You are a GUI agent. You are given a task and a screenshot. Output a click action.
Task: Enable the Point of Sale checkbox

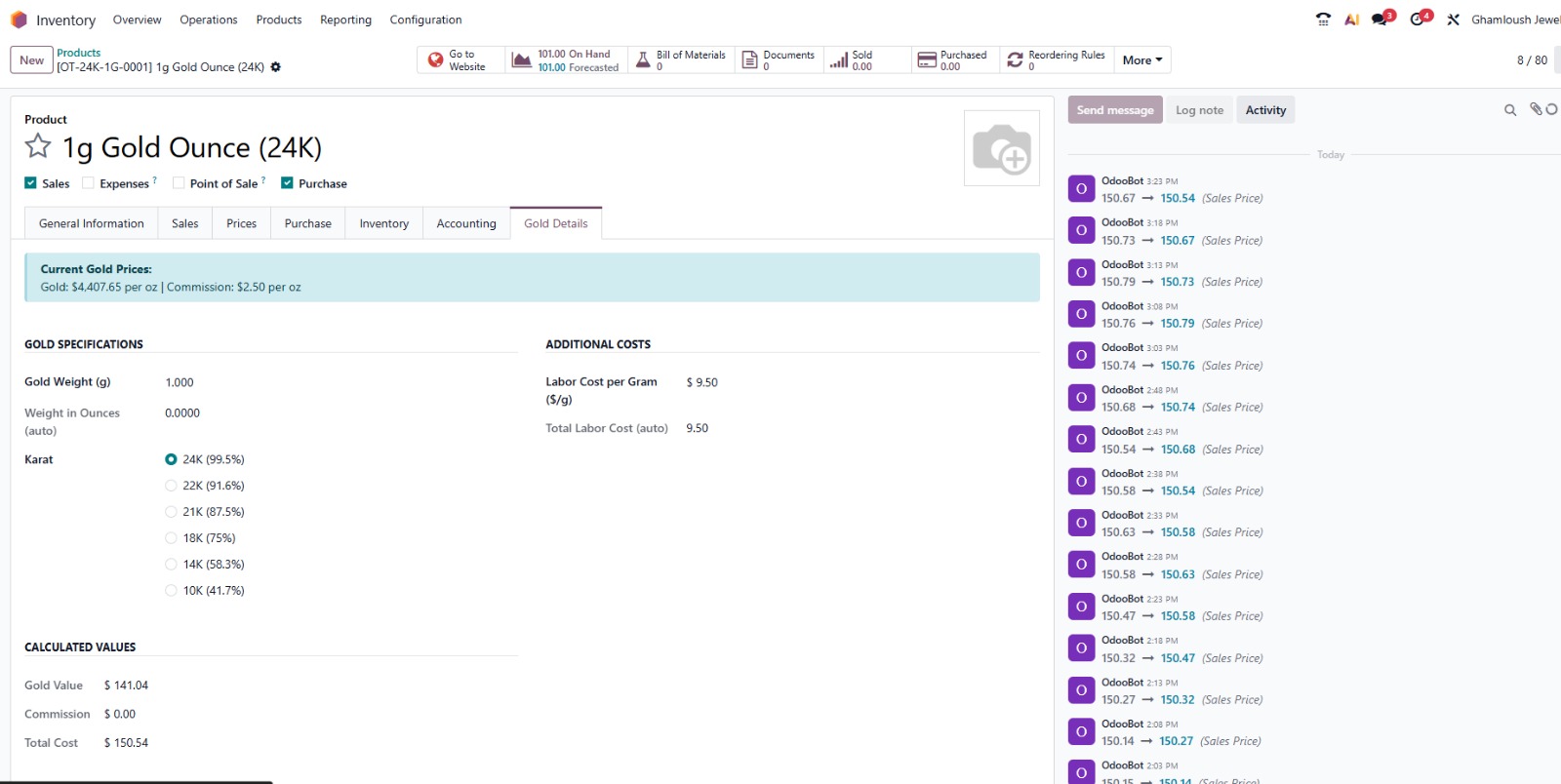click(x=179, y=183)
